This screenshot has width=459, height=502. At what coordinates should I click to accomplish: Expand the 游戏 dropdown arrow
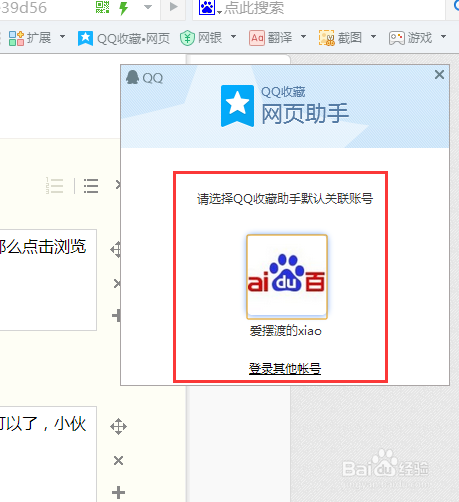click(x=443, y=37)
